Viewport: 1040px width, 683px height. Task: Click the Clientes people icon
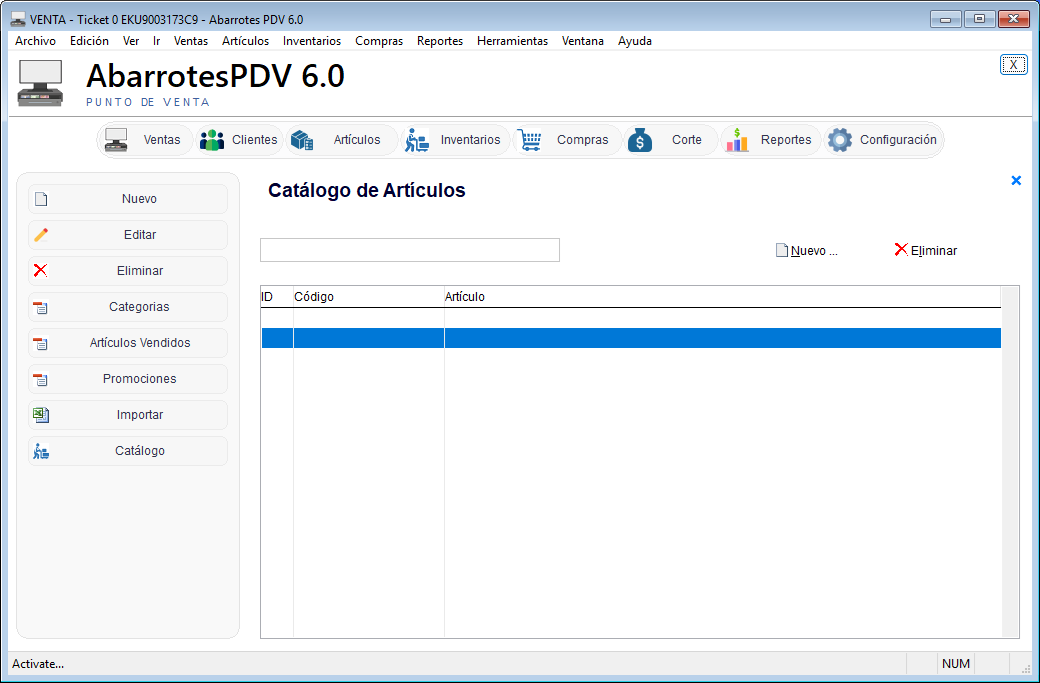[x=212, y=140]
